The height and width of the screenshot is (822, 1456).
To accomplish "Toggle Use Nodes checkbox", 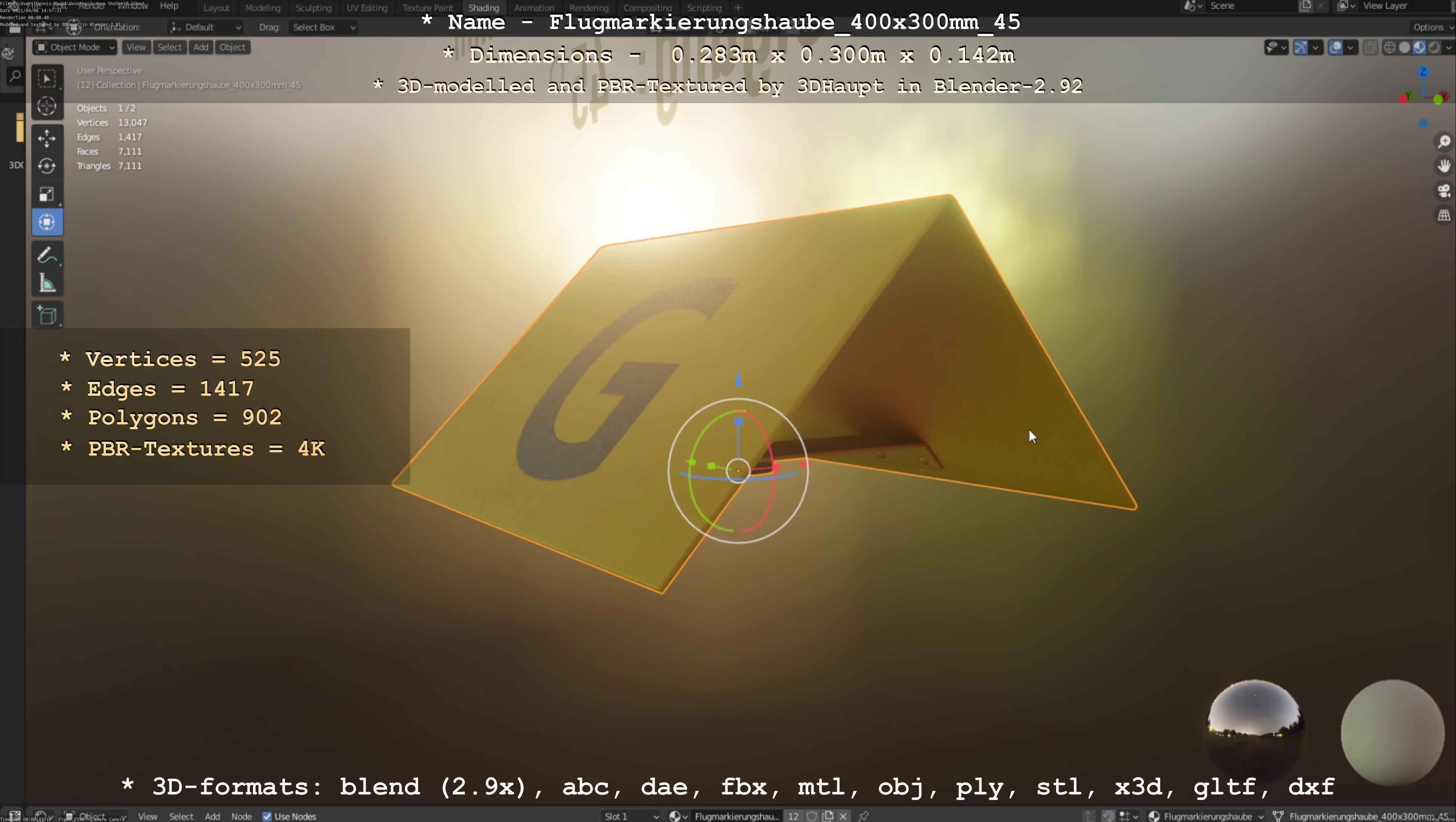I will point(267,816).
